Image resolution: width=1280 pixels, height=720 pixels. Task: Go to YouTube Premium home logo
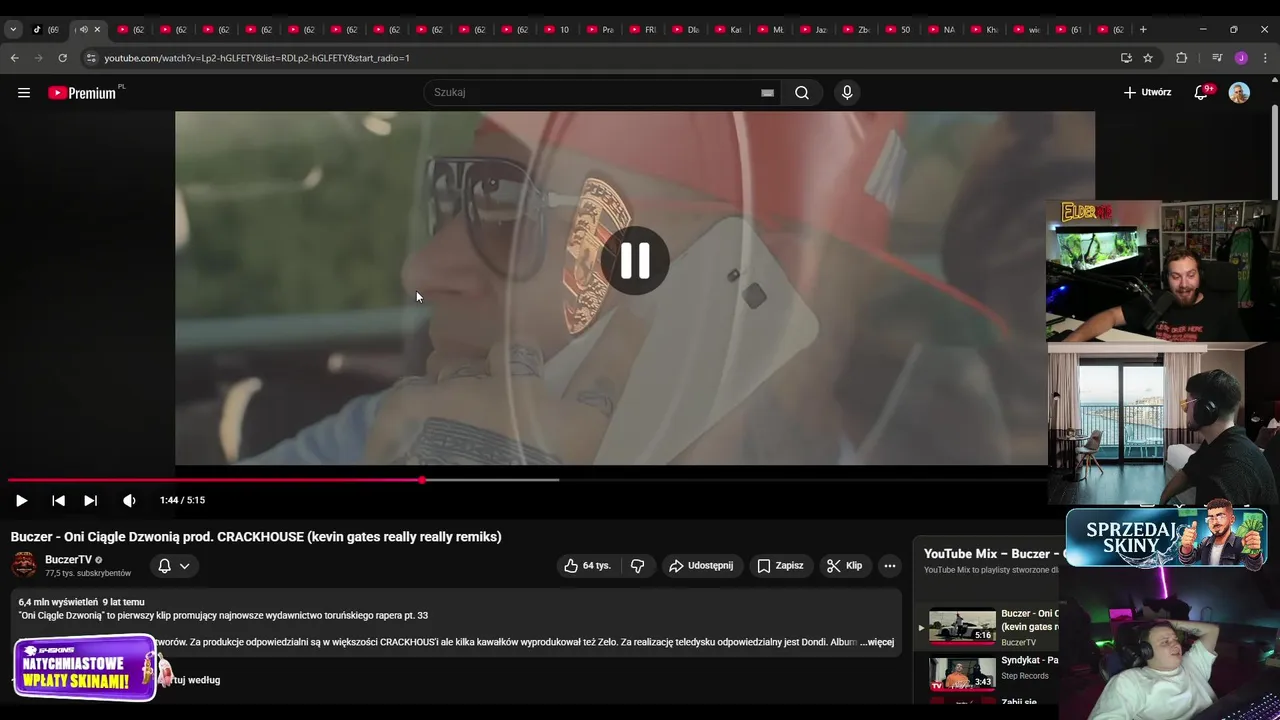pyautogui.click(x=84, y=93)
